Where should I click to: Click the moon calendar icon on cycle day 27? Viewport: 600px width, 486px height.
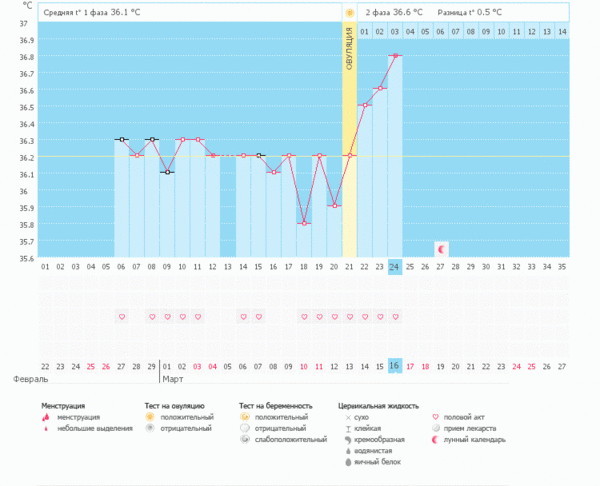click(441, 250)
